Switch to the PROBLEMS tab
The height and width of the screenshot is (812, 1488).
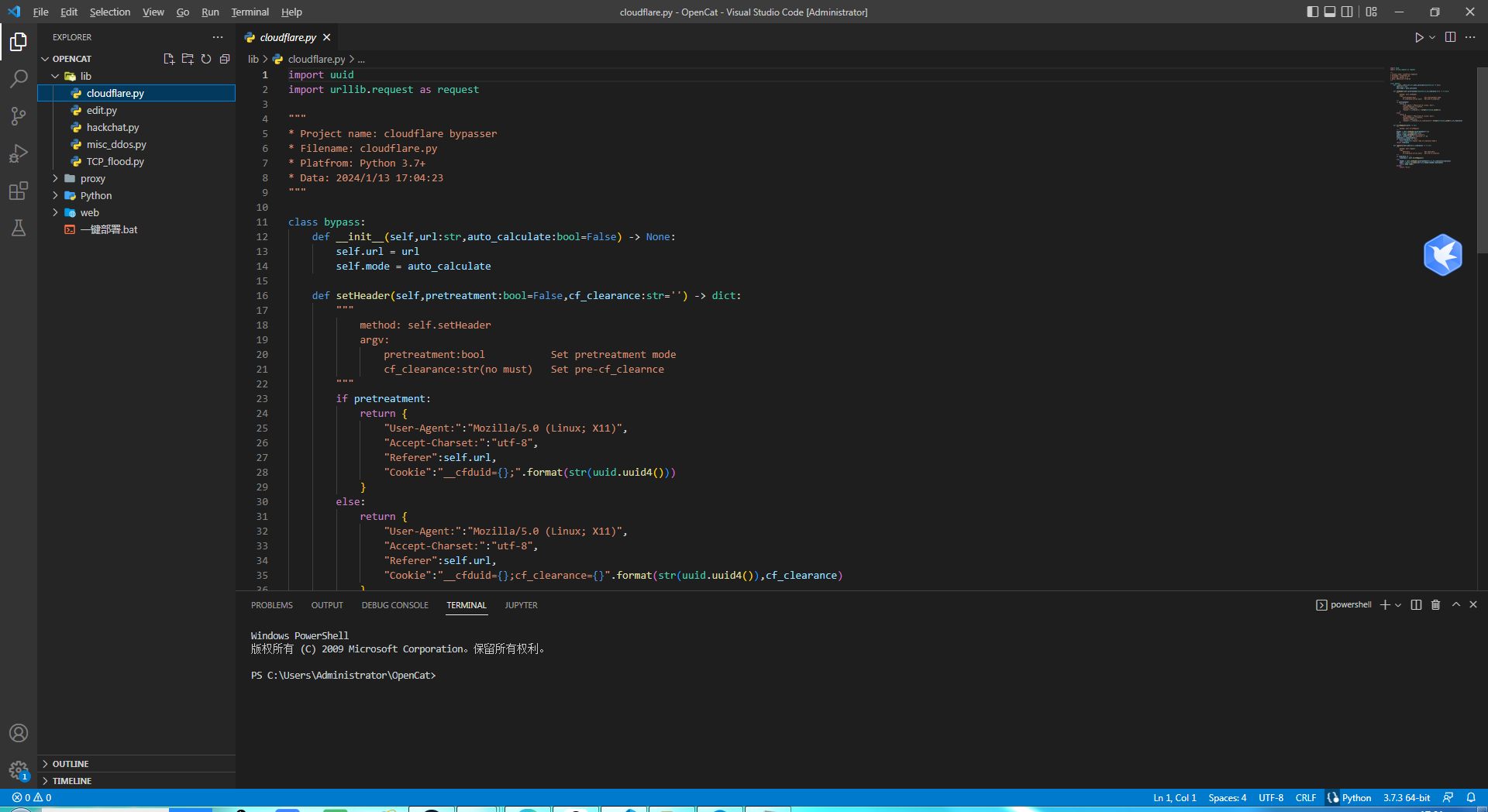272,605
